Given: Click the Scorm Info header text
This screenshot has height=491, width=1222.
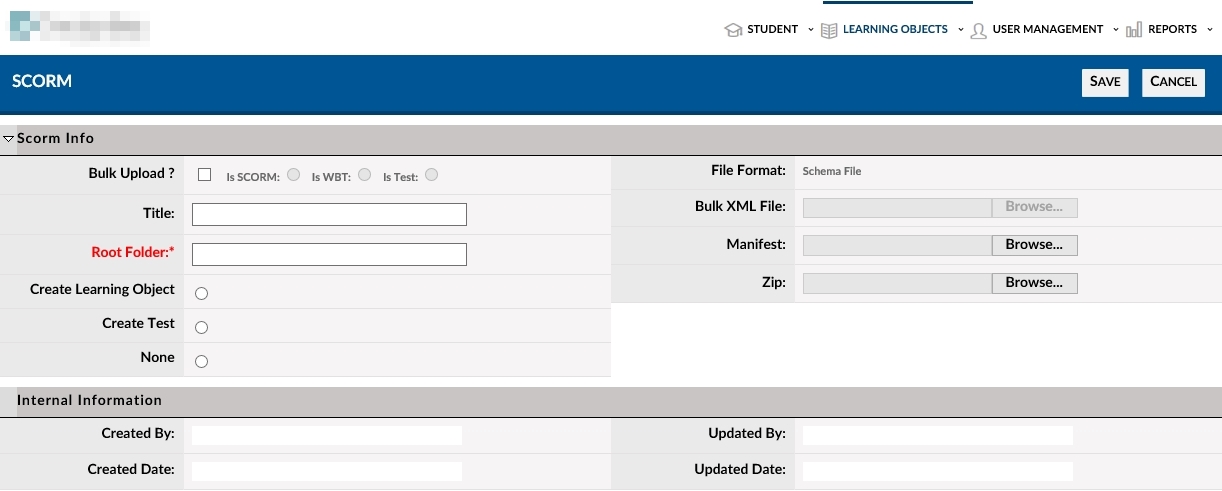Looking at the screenshot, I should [56, 138].
